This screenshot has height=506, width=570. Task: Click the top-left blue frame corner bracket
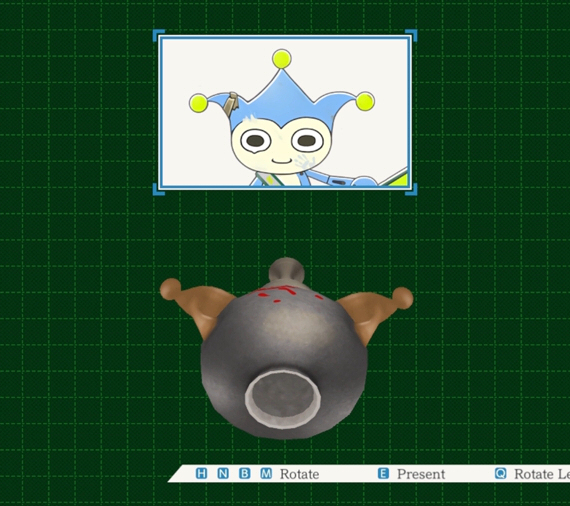tap(159, 36)
